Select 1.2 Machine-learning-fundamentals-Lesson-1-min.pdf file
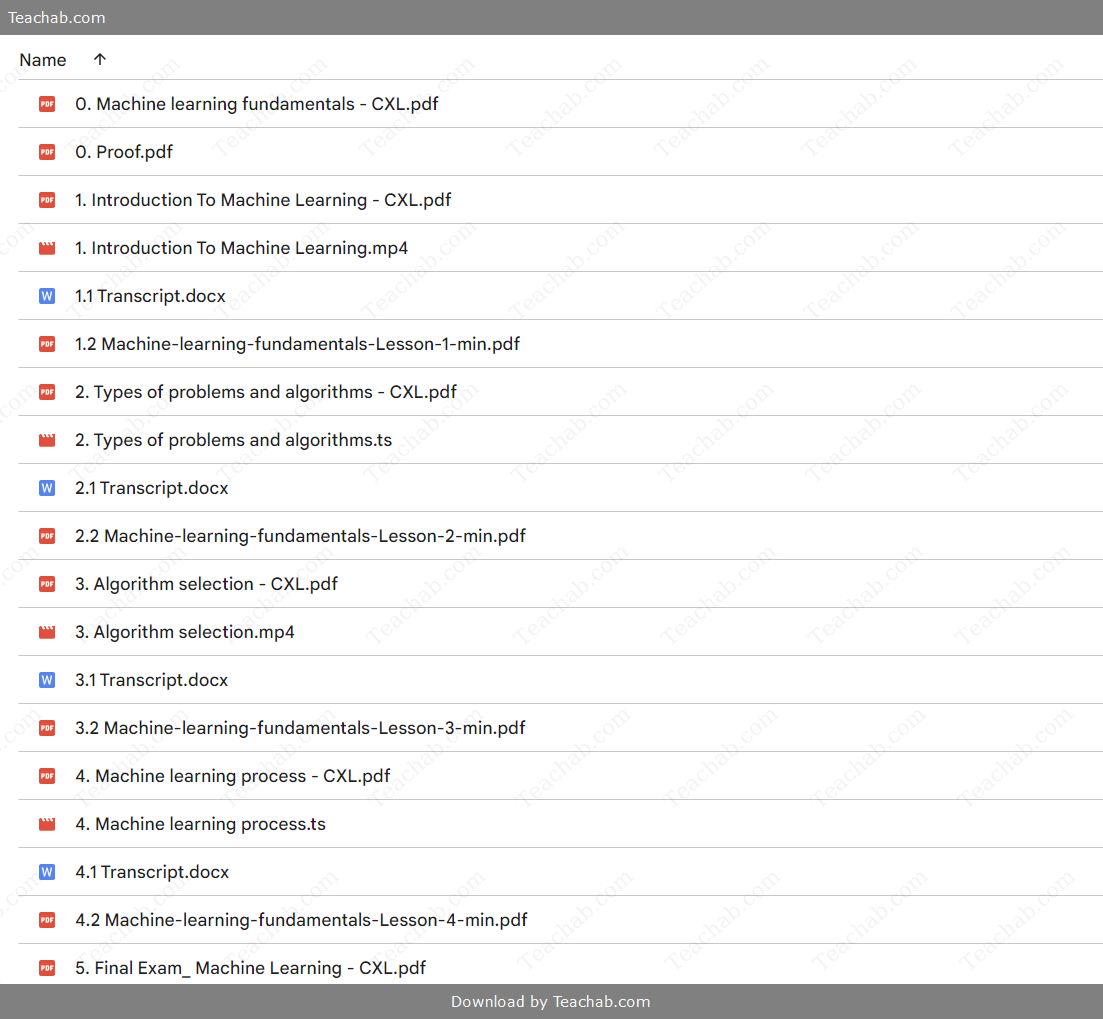 click(x=297, y=344)
